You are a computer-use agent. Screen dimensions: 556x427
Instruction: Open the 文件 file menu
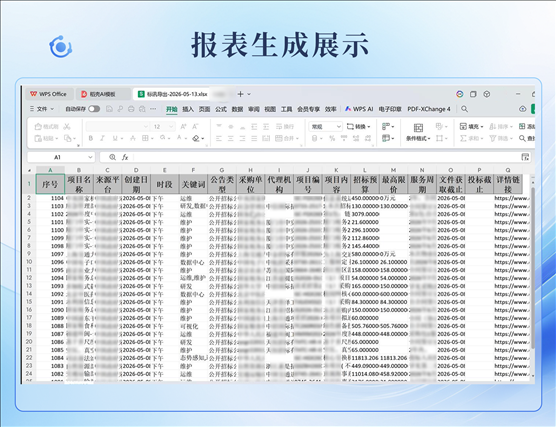(x=42, y=109)
